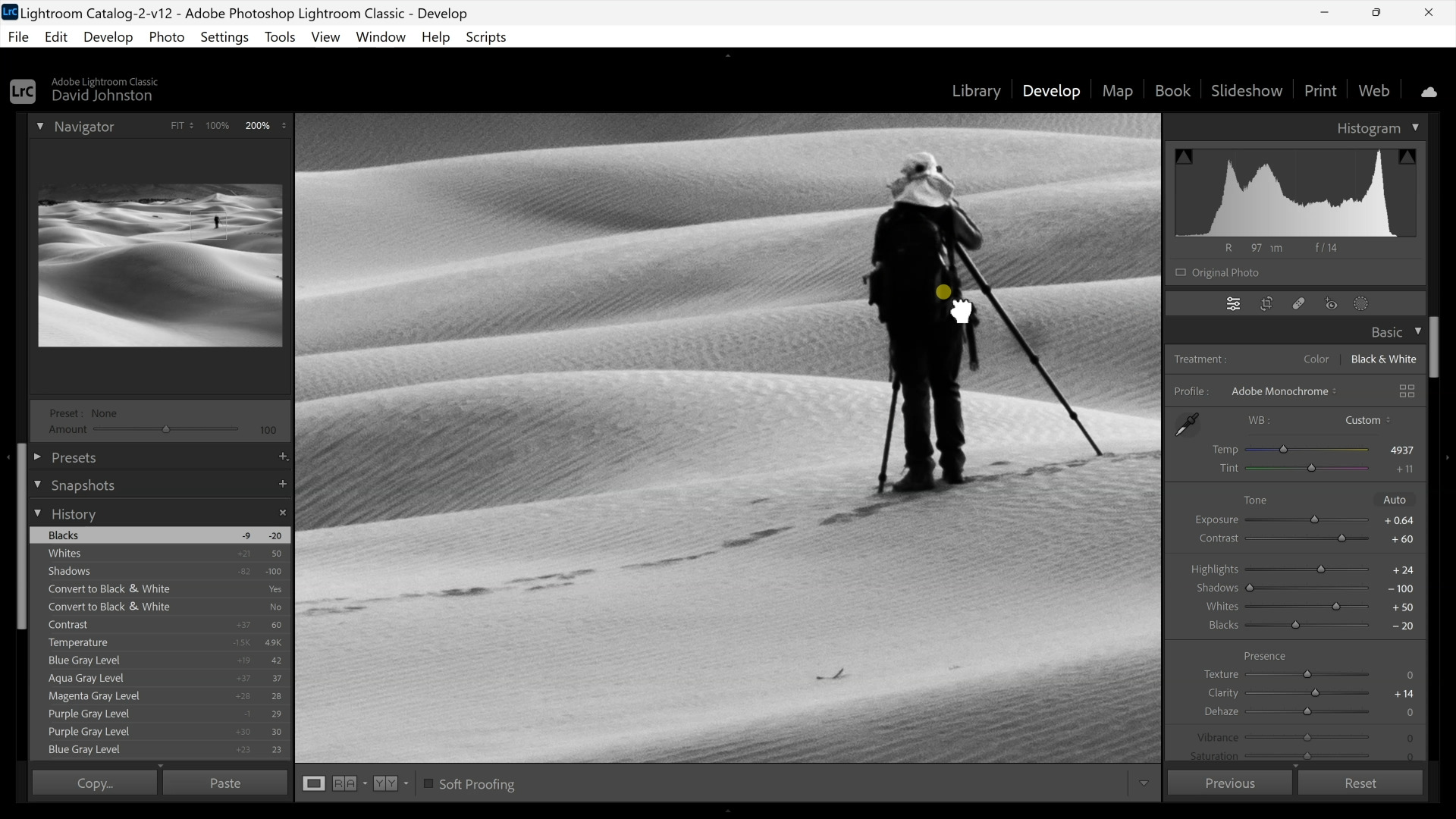Pick the White Balance eyedropper

pyautogui.click(x=1187, y=425)
